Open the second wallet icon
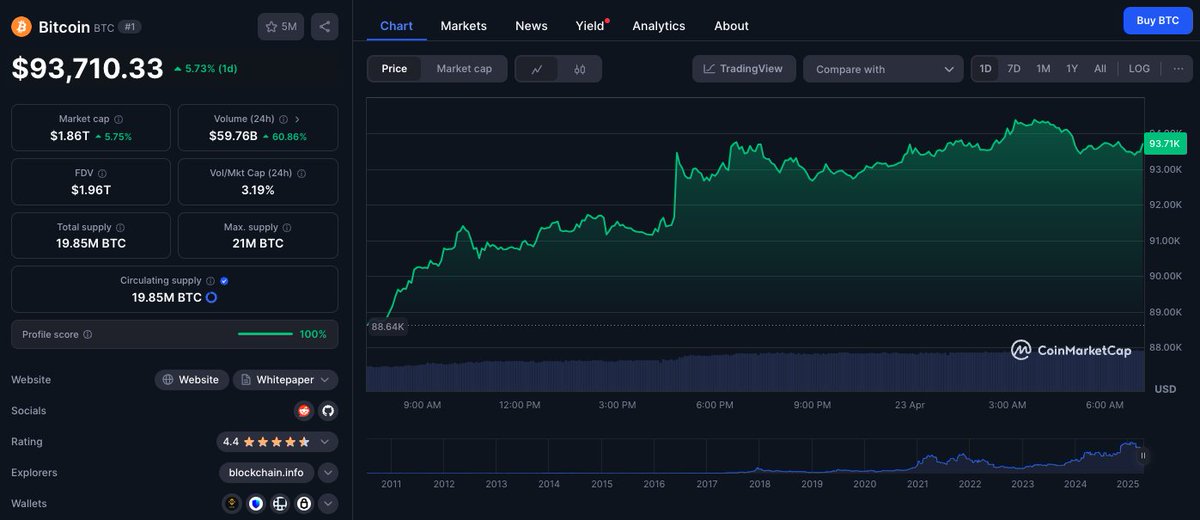This screenshot has width=1200, height=520. [x=256, y=503]
